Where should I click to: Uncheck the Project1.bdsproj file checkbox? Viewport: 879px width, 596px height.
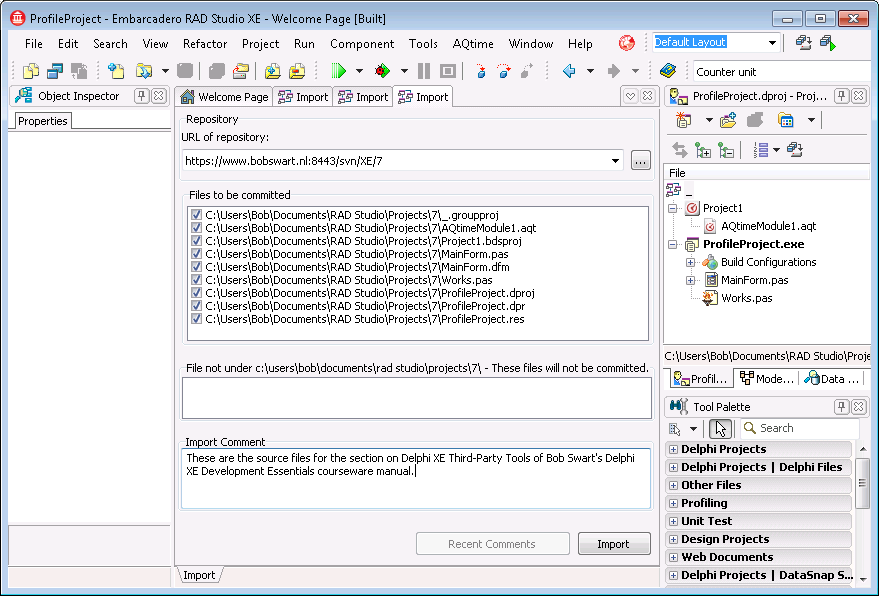196,241
